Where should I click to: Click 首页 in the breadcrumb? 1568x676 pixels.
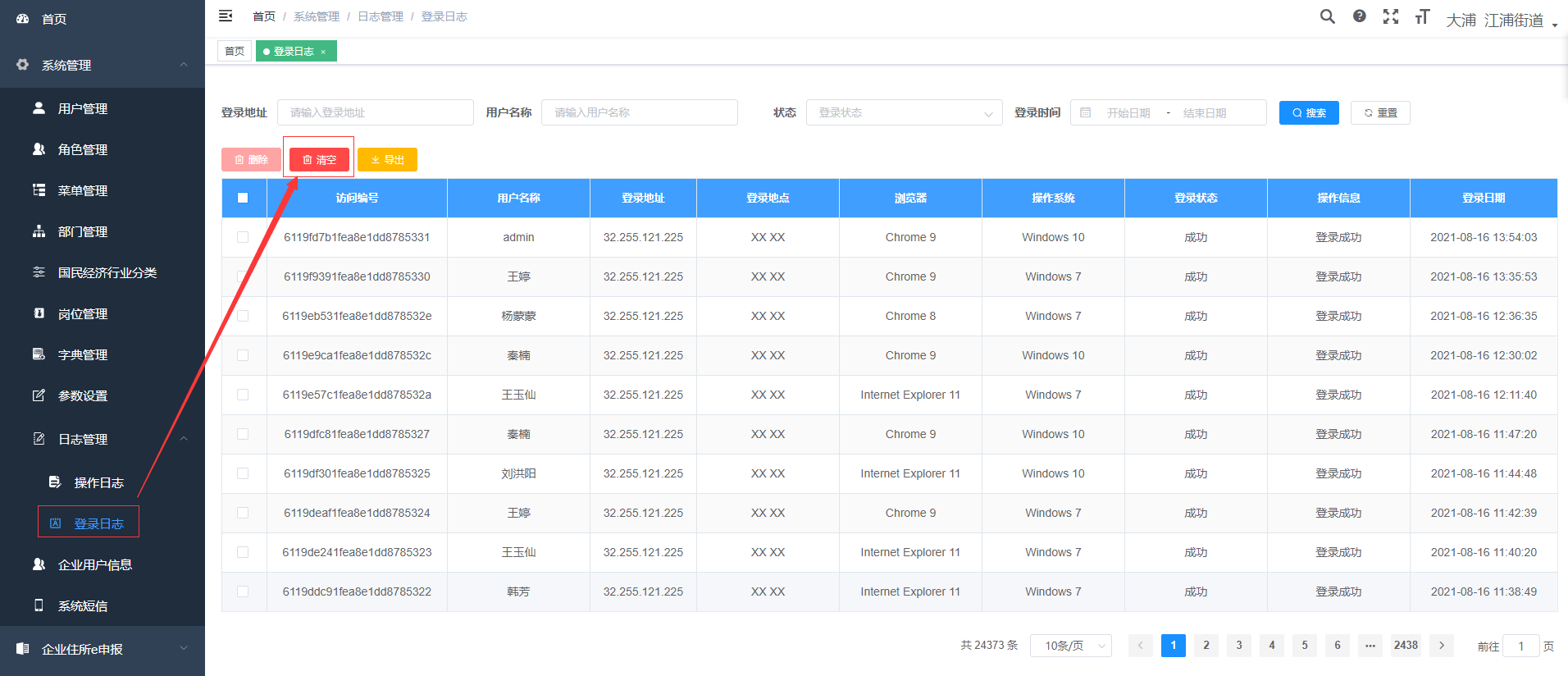[264, 16]
